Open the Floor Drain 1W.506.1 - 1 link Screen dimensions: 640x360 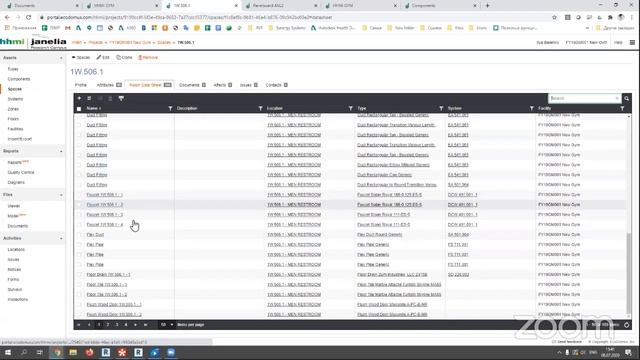(109, 275)
